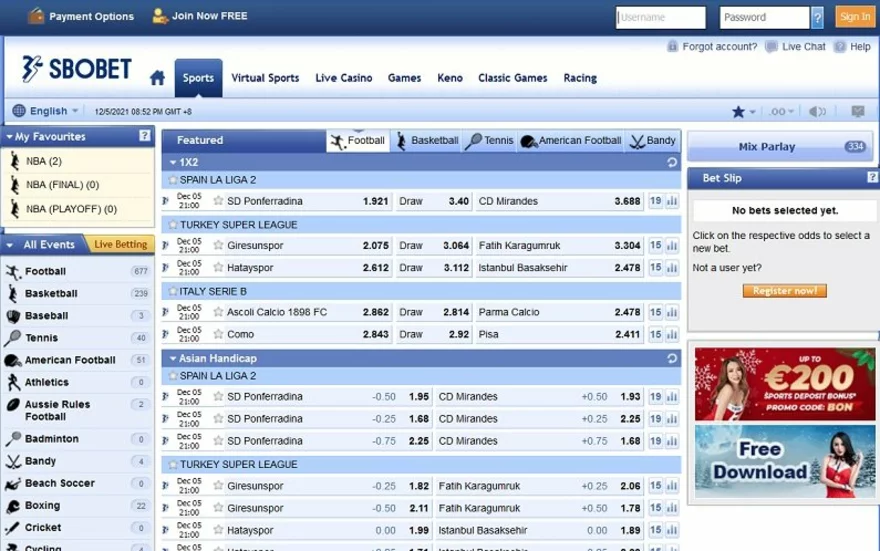Click the My Favourites help icon
The image size is (880, 551).
(145, 136)
